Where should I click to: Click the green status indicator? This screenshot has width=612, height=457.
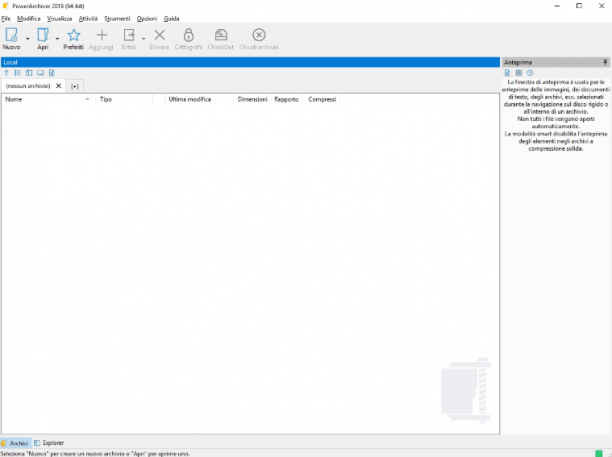click(599, 453)
